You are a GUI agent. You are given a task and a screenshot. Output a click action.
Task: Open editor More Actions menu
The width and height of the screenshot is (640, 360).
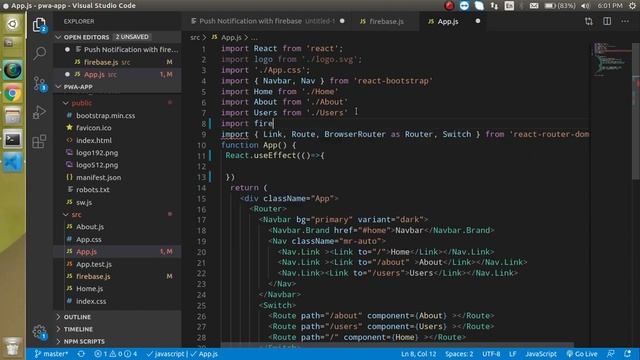tap(625, 21)
